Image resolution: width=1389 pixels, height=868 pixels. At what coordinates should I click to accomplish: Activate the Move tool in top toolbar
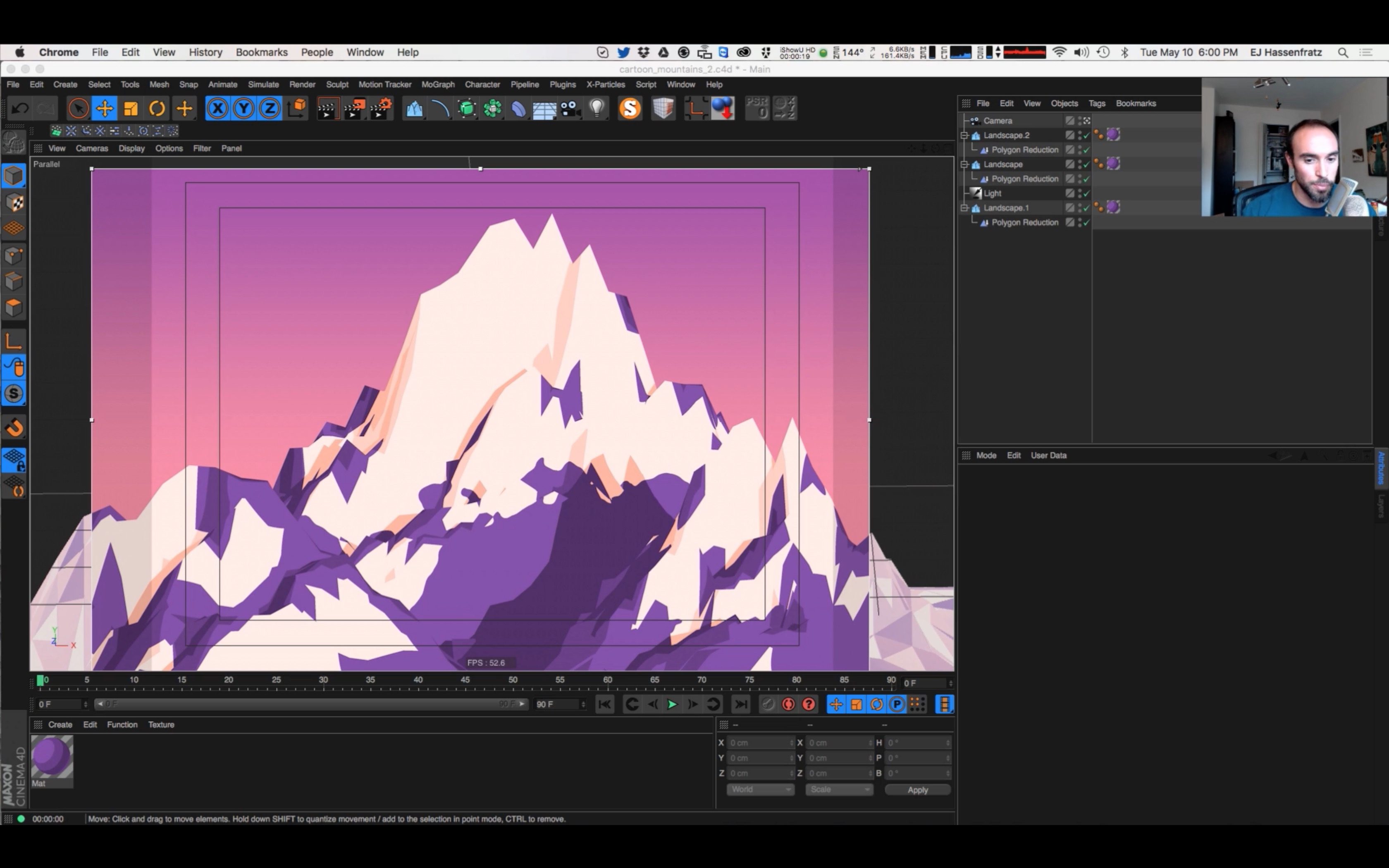pos(105,108)
